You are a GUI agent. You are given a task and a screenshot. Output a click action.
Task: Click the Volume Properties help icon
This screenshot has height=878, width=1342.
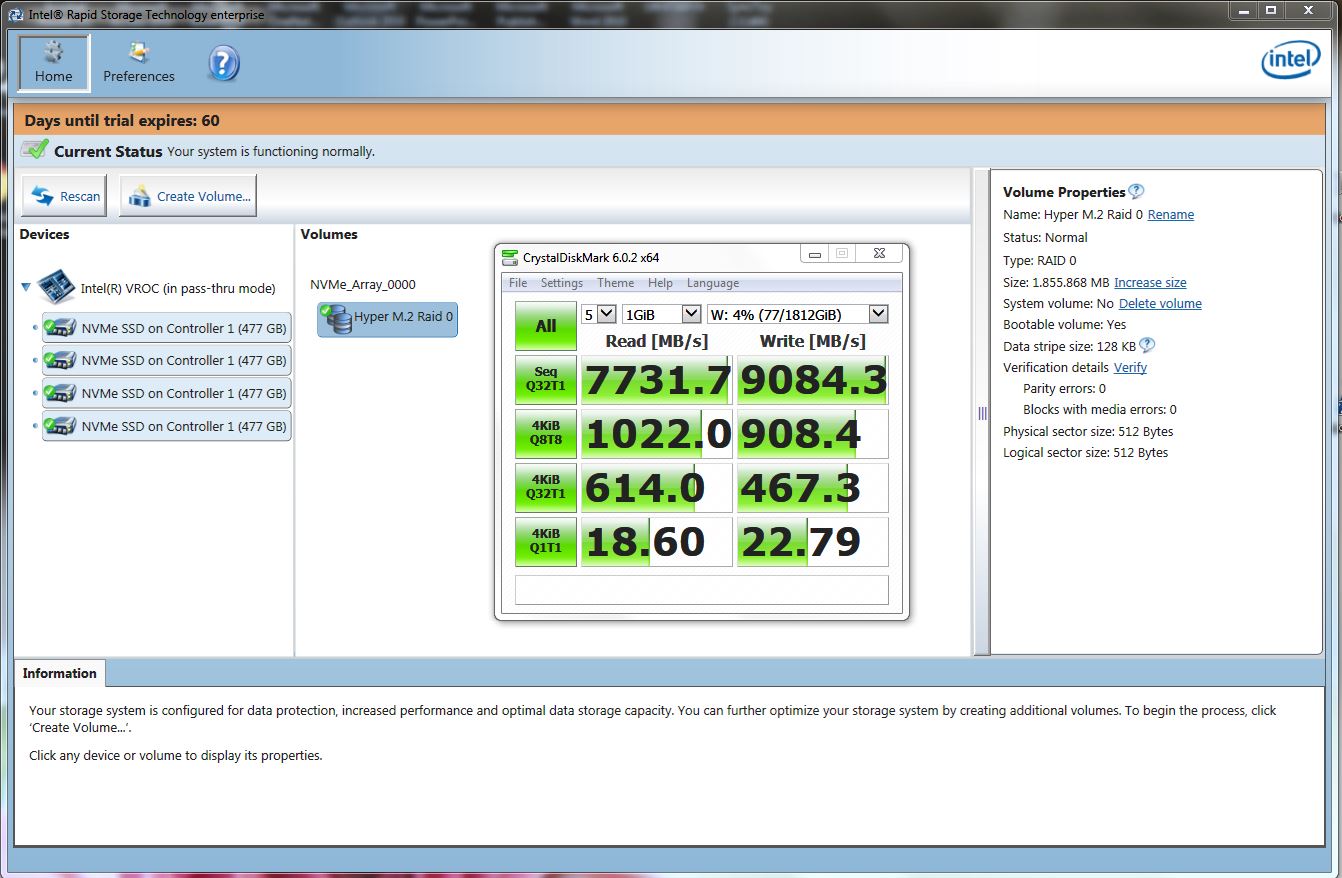(x=1136, y=191)
